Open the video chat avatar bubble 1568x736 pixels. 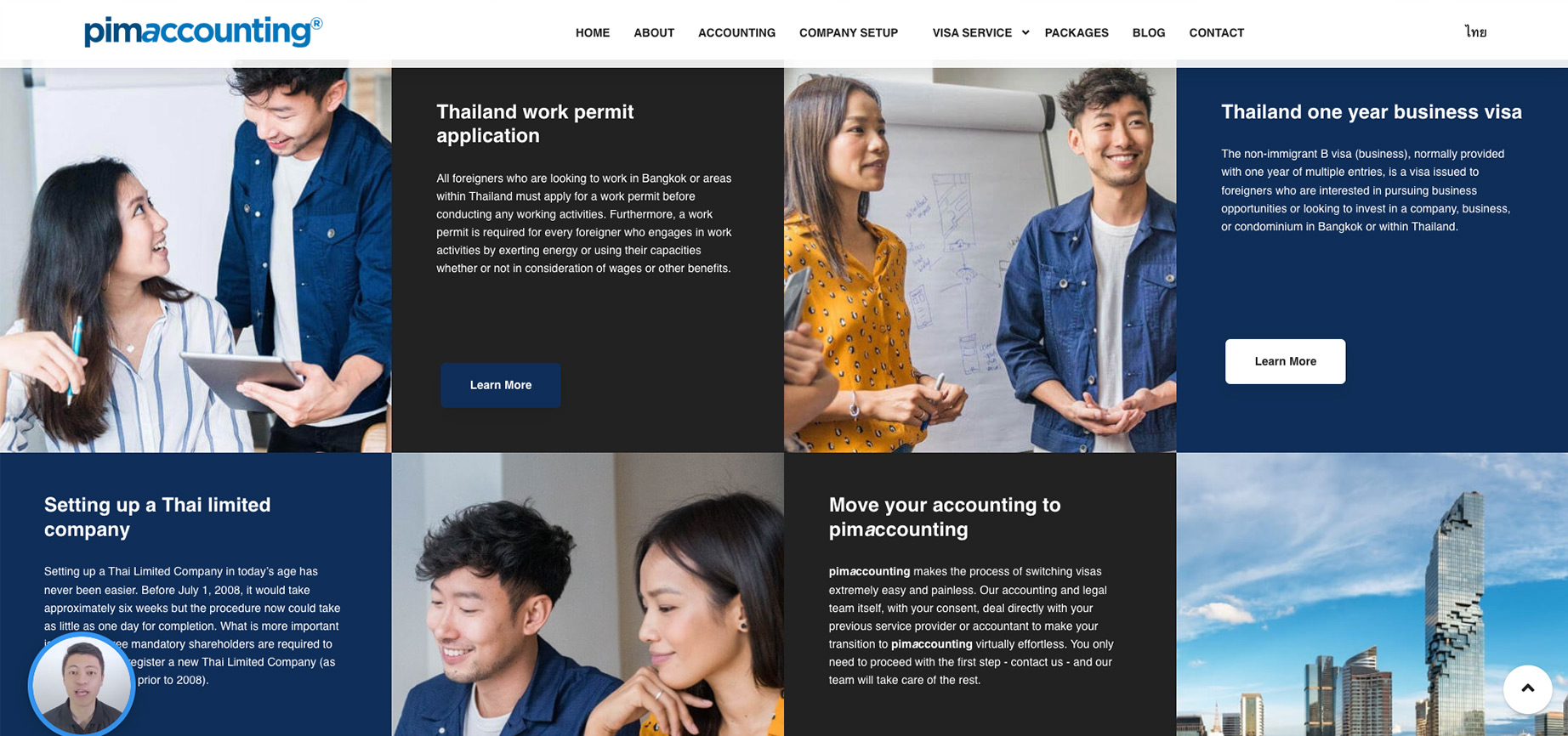tap(82, 684)
